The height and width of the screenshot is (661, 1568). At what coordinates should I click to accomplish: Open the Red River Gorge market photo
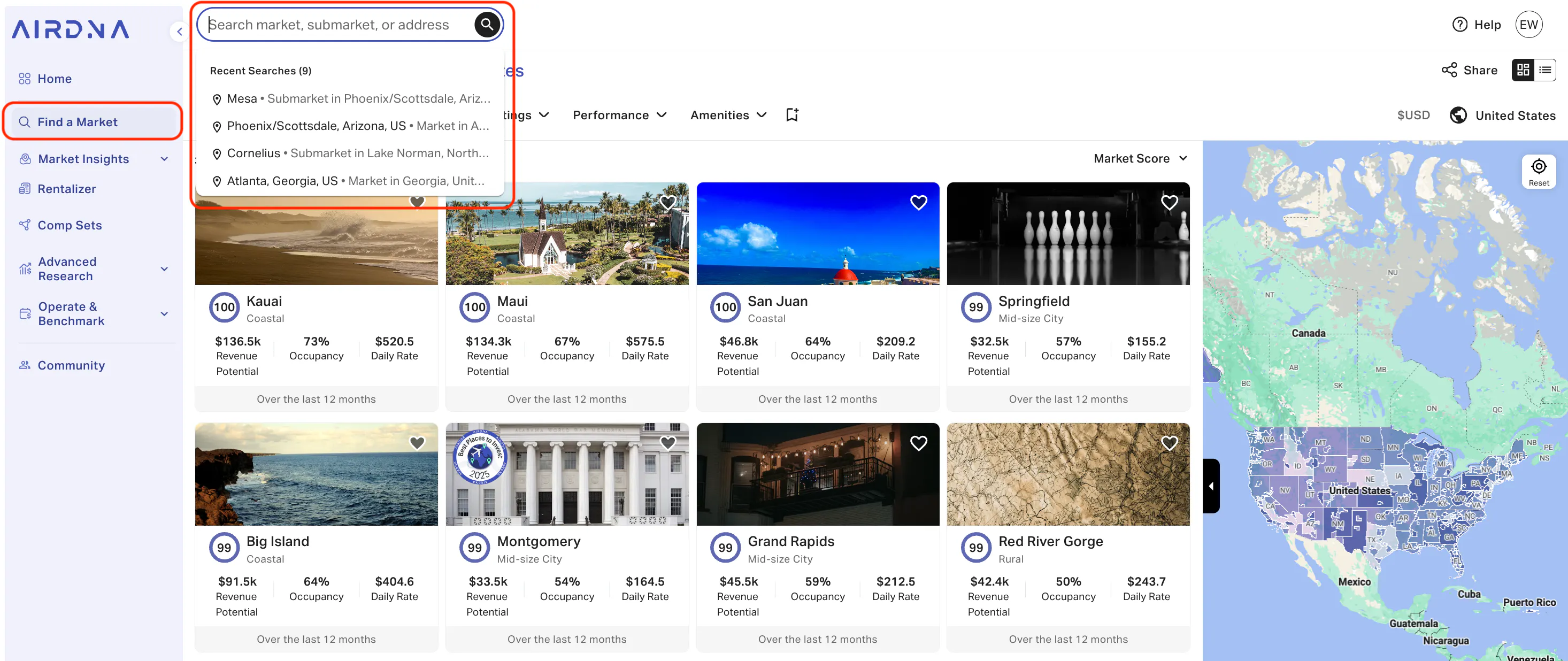pyautogui.click(x=1067, y=474)
